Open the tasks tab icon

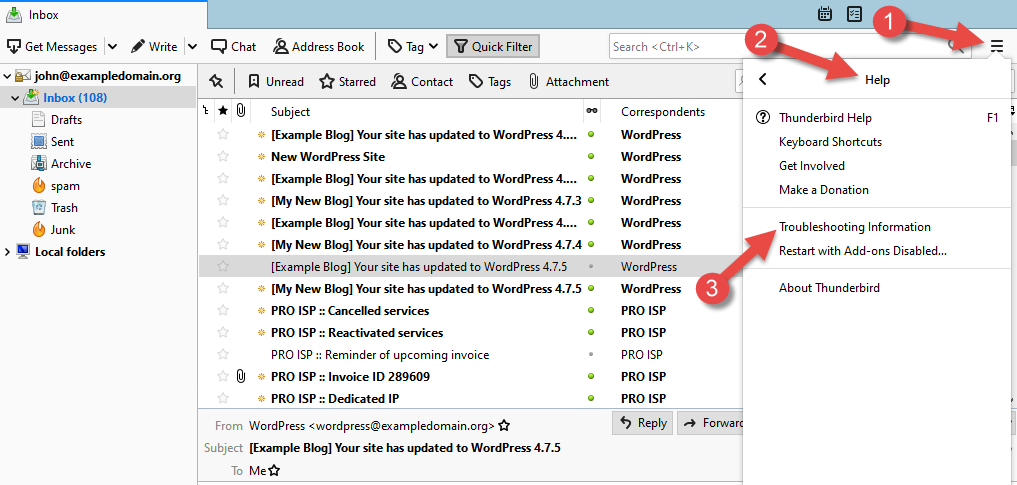point(855,14)
